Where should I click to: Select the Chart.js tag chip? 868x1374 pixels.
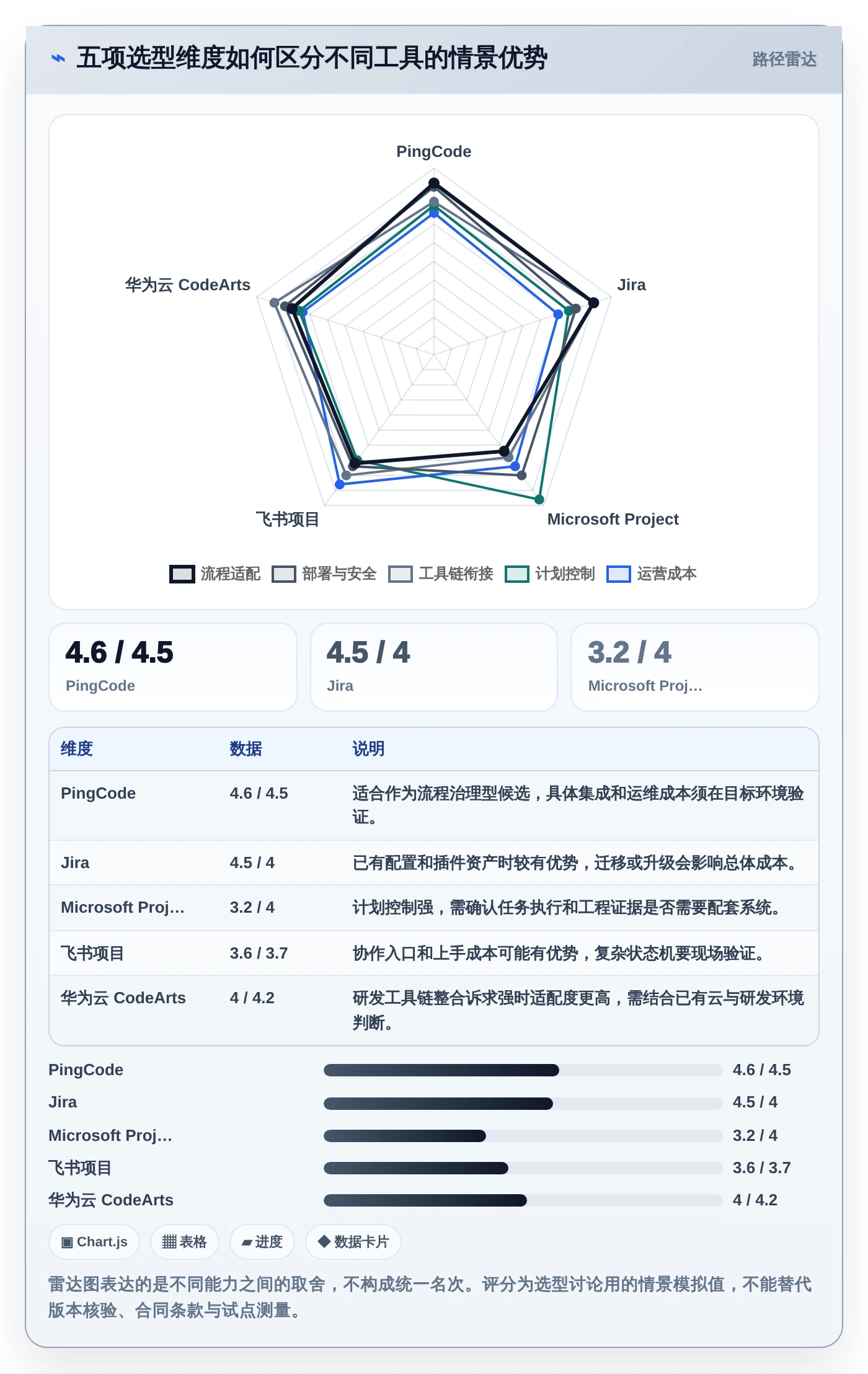94,1242
